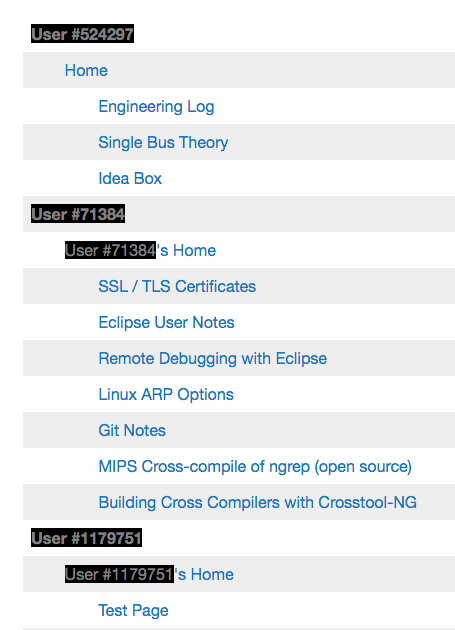Go to Remote Debugging with Eclipse
The width and height of the screenshot is (455, 630).
tap(213, 359)
